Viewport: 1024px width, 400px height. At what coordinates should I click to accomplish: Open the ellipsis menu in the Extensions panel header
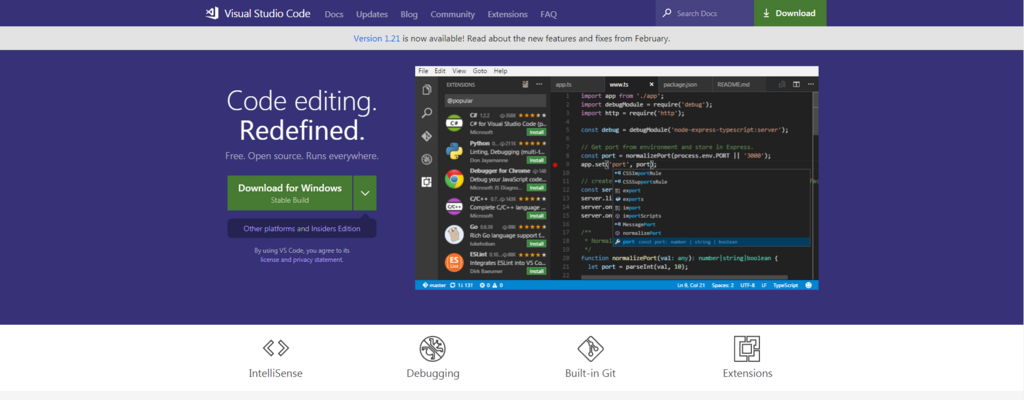point(539,84)
